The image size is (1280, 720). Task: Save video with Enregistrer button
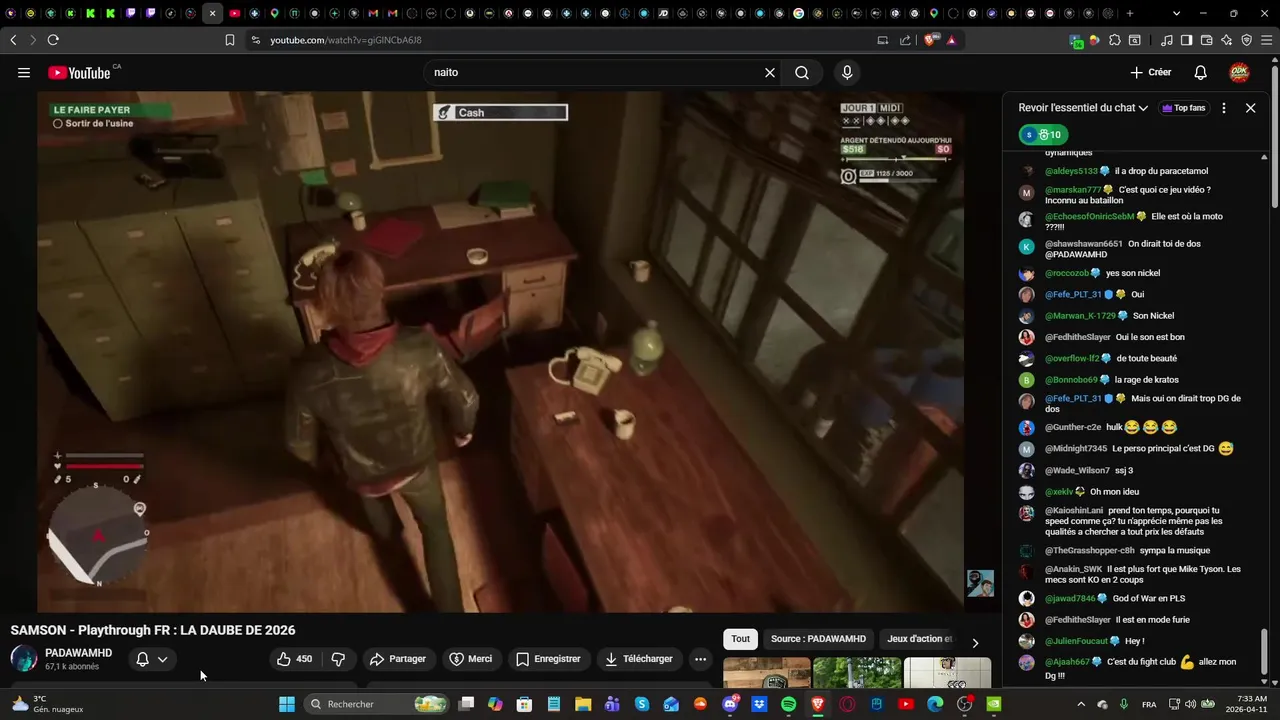tap(548, 659)
